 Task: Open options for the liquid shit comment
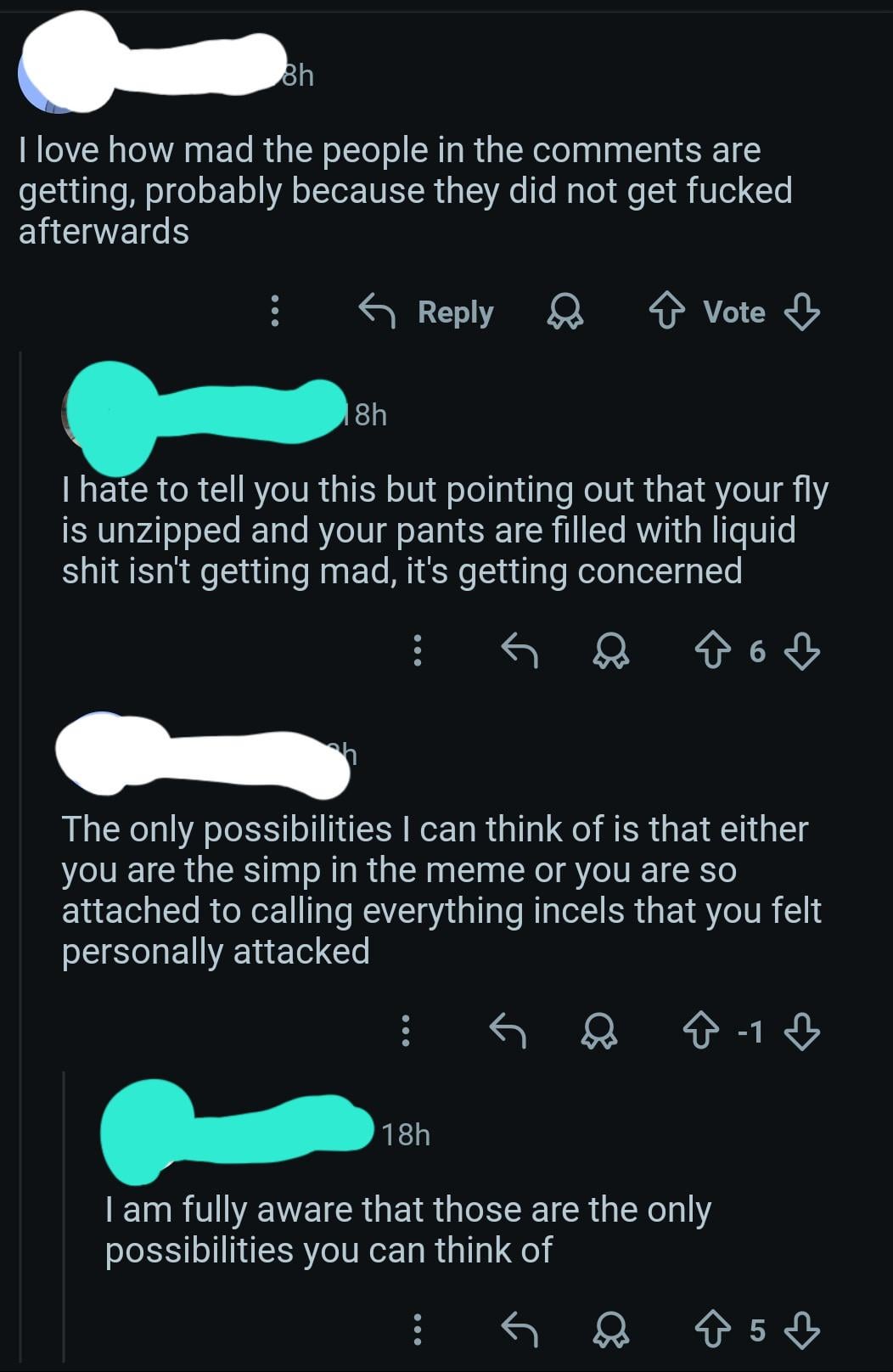click(x=417, y=651)
